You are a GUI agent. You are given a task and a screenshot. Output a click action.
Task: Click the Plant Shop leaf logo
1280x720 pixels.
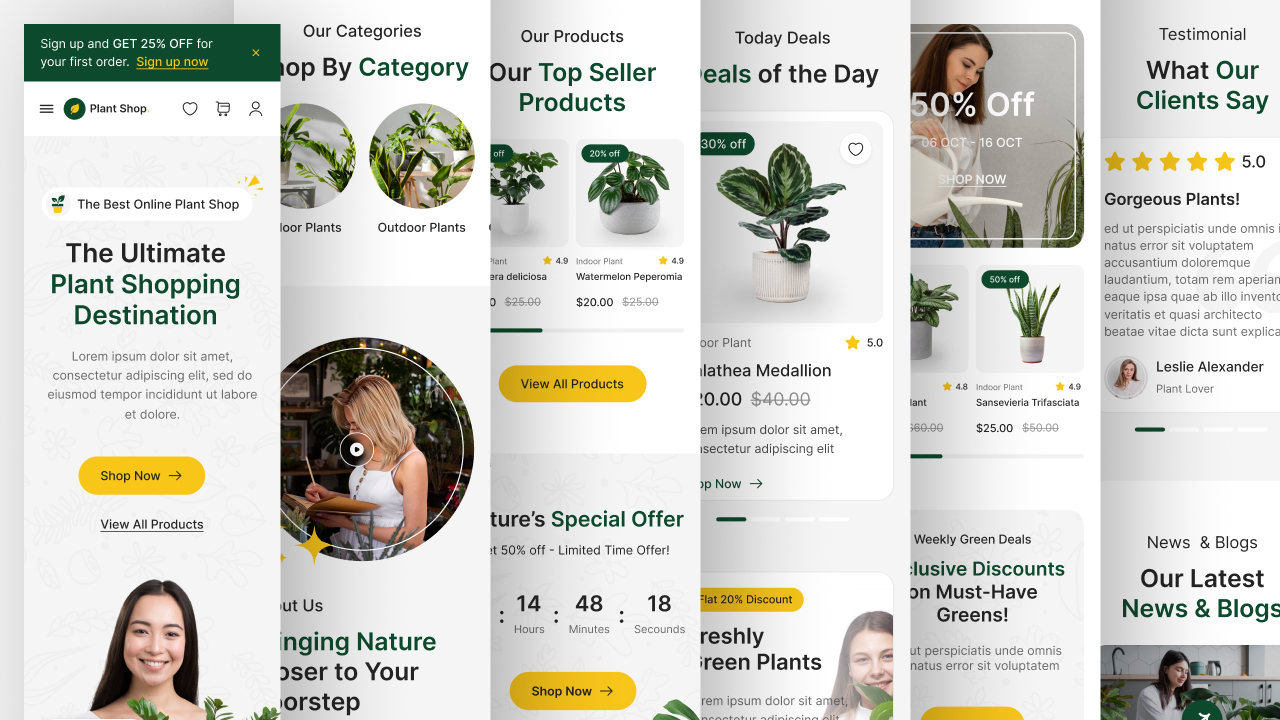tap(75, 109)
